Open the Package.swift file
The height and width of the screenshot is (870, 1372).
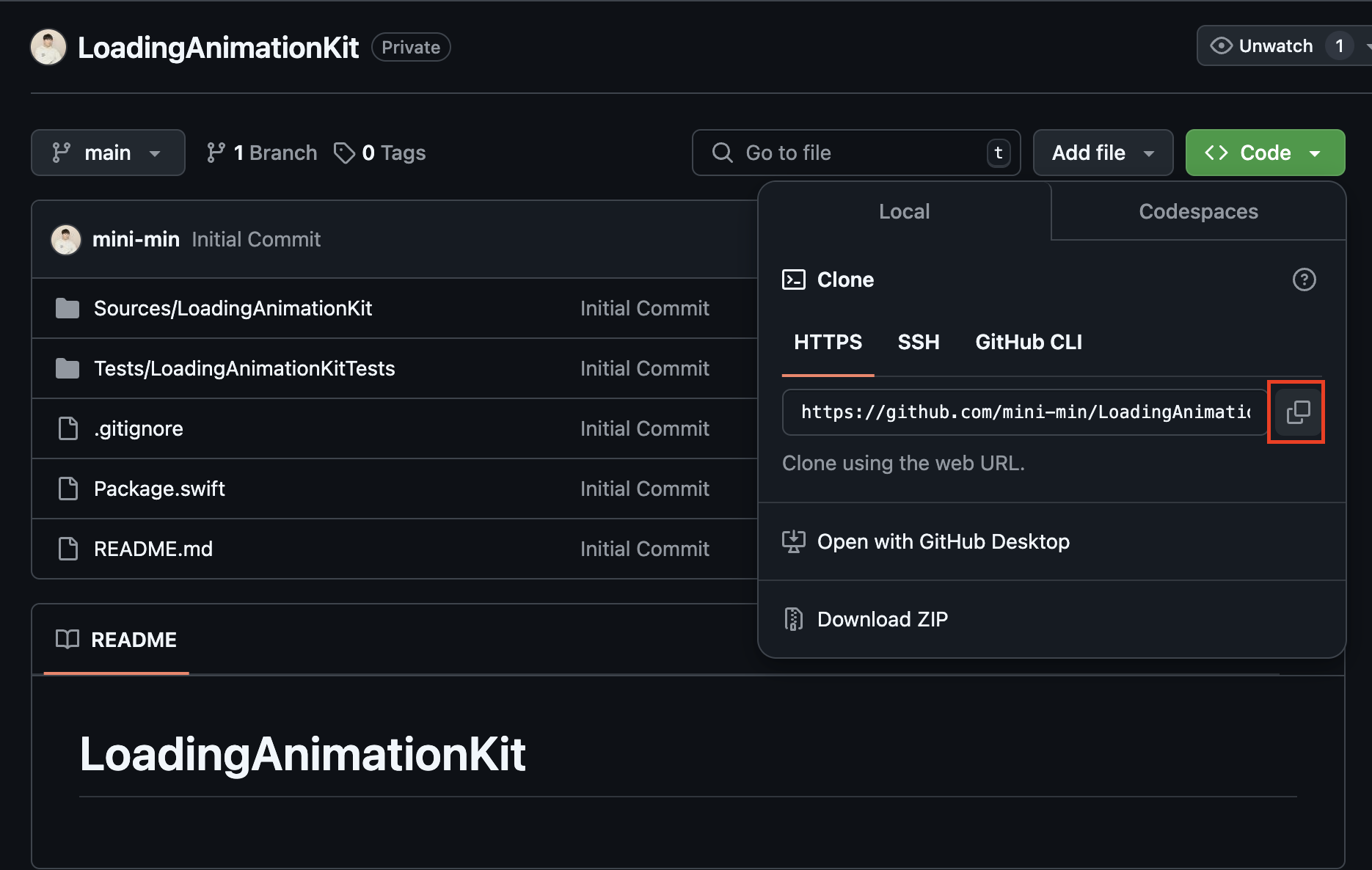(x=159, y=489)
